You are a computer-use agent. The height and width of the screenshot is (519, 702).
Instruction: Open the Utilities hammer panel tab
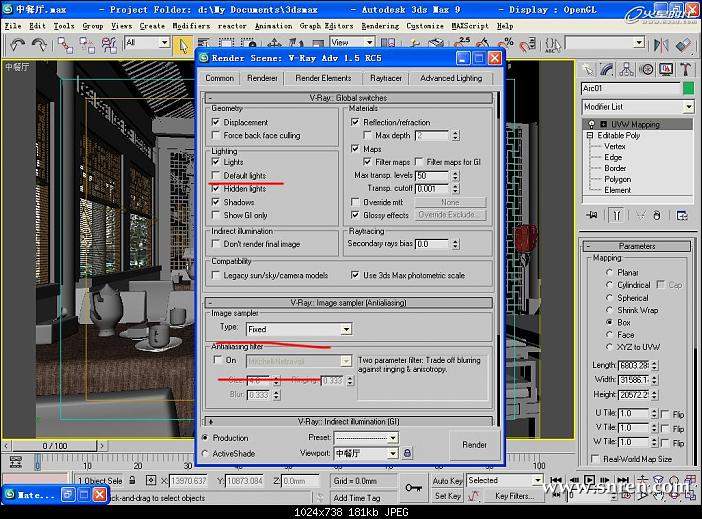[x=685, y=69]
